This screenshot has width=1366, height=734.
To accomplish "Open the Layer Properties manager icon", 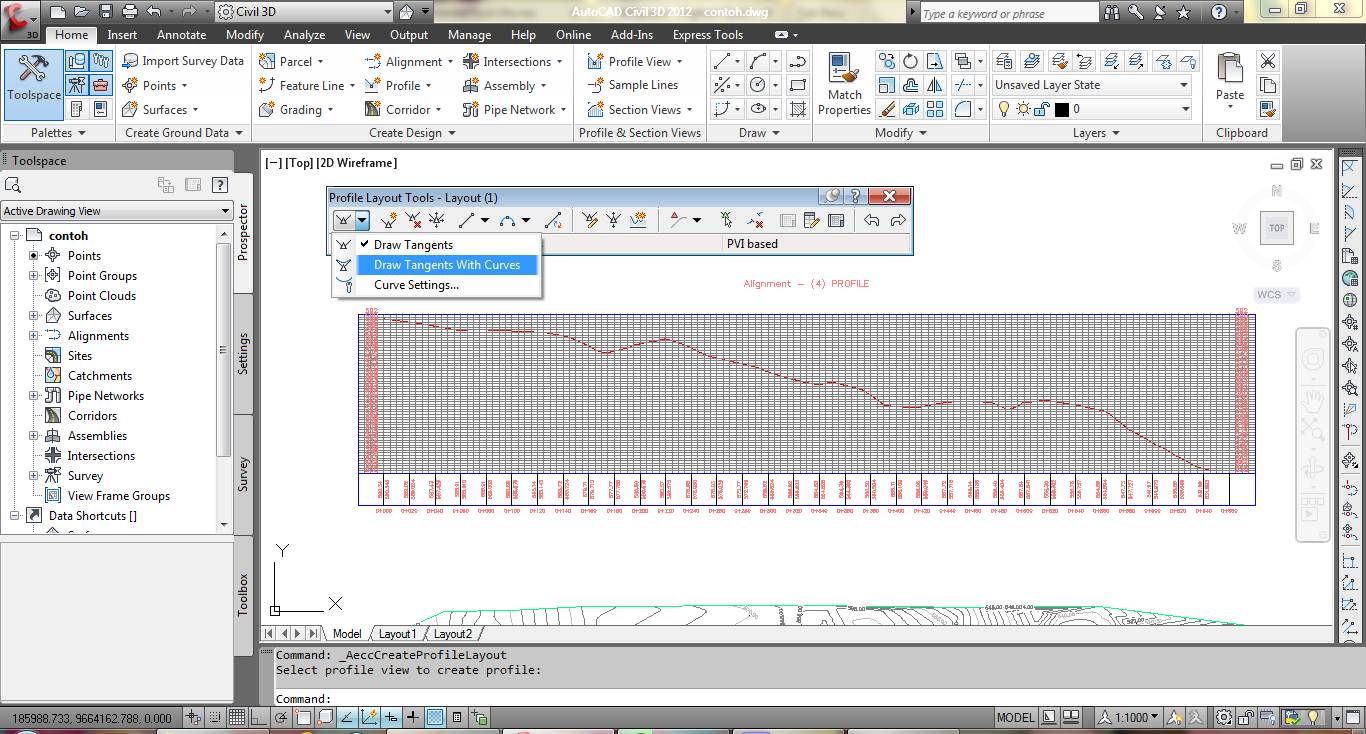I will pos(1004,61).
